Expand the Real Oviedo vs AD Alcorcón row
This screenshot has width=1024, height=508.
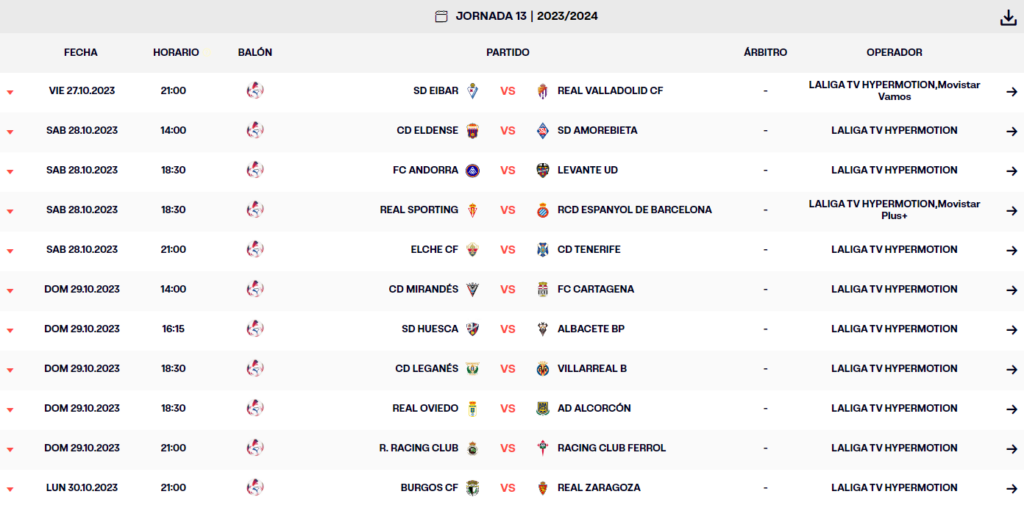pyautogui.click(x=10, y=410)
